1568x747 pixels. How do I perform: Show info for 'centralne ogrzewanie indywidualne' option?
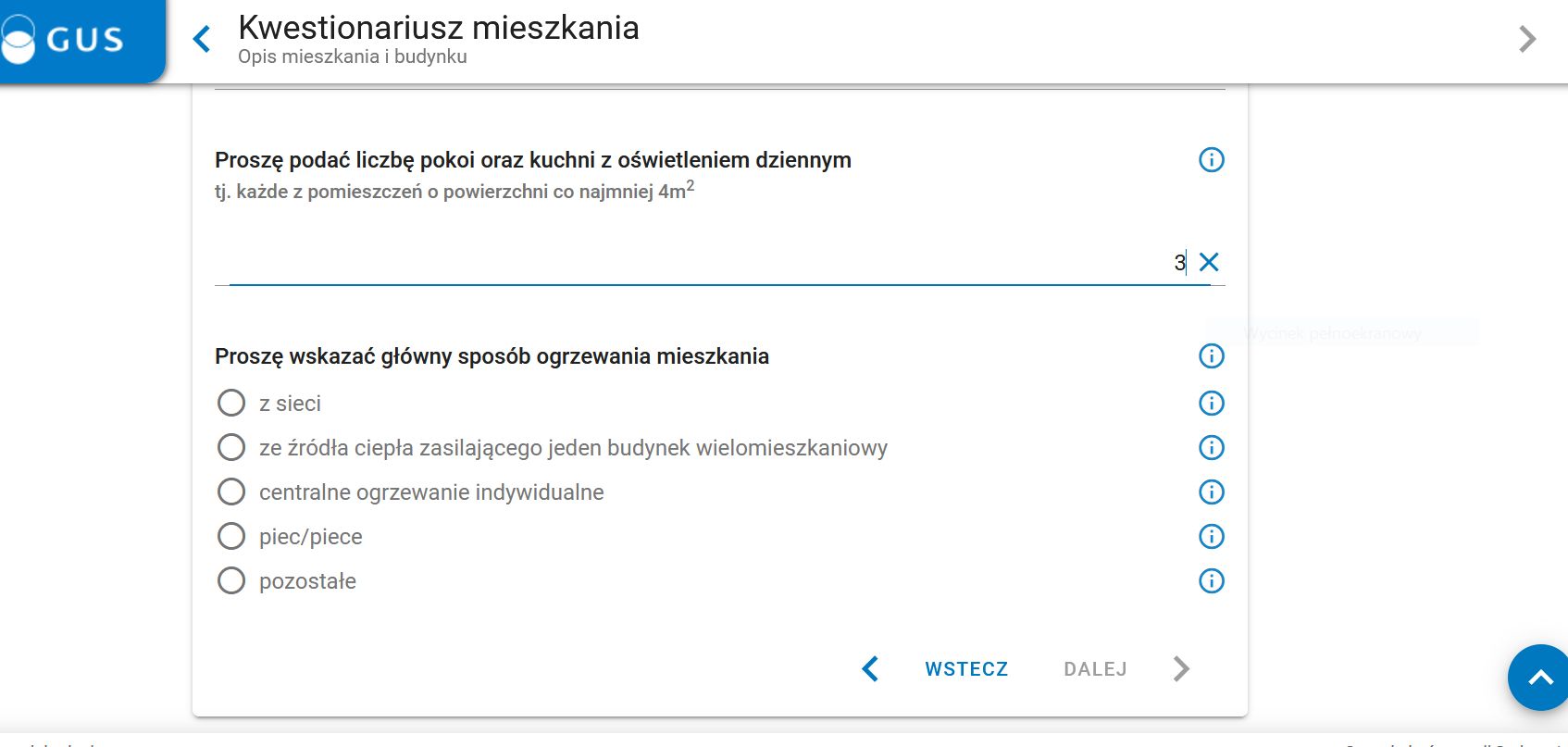[x=1211, y=492]
